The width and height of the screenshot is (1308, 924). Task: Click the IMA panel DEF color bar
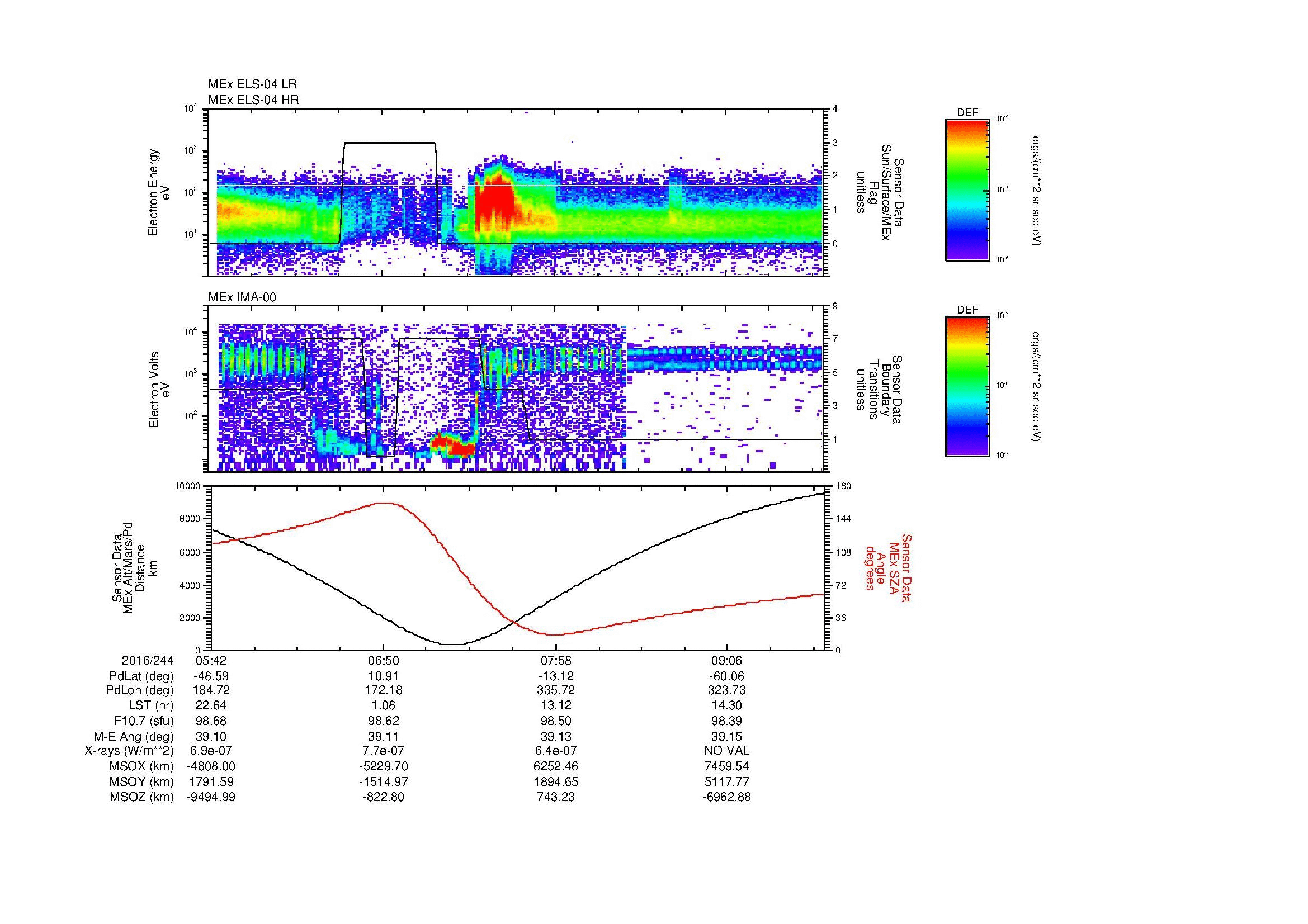pos(967,387)
